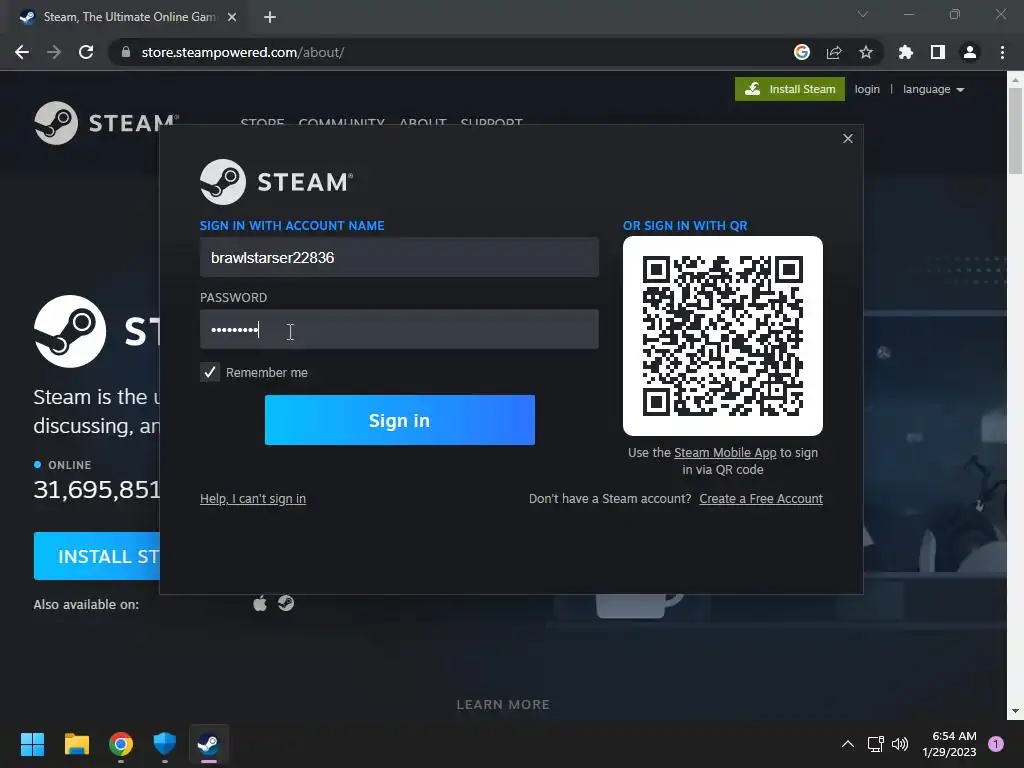Open Help, I can't sign in link

click(253, 498)
